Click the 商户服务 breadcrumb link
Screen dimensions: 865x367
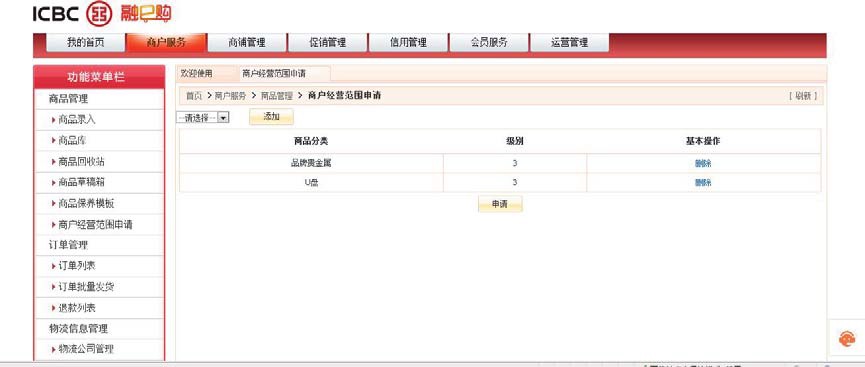tap(230, 95)
